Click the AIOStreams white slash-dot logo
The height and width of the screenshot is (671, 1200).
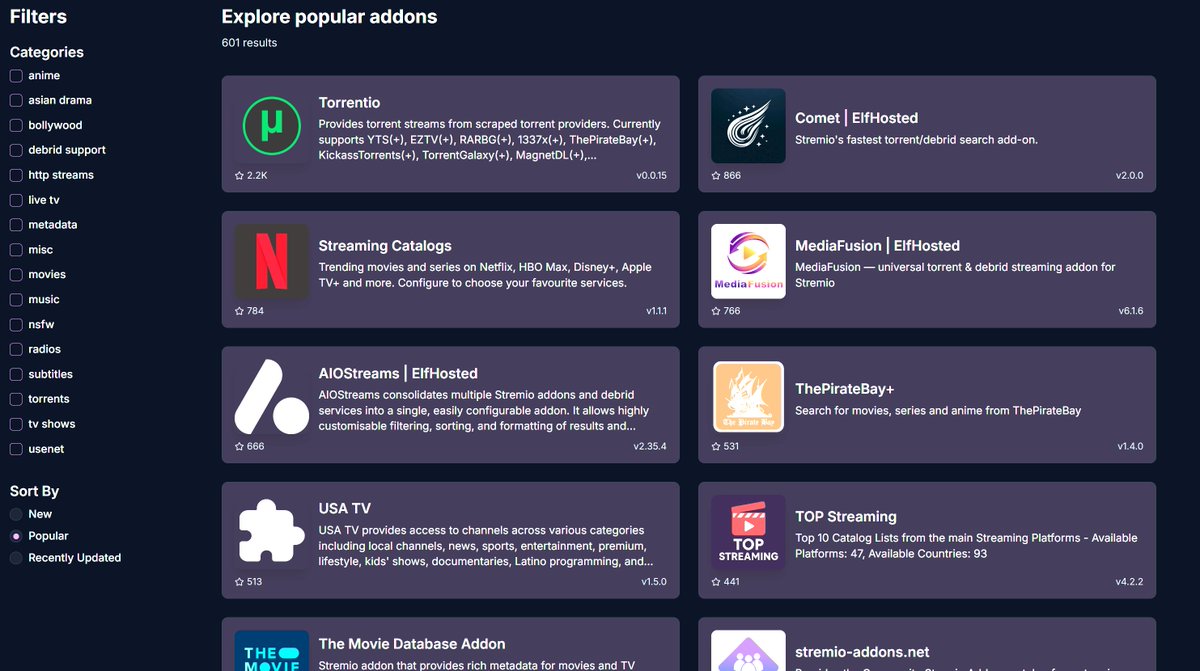coord(272,396)
